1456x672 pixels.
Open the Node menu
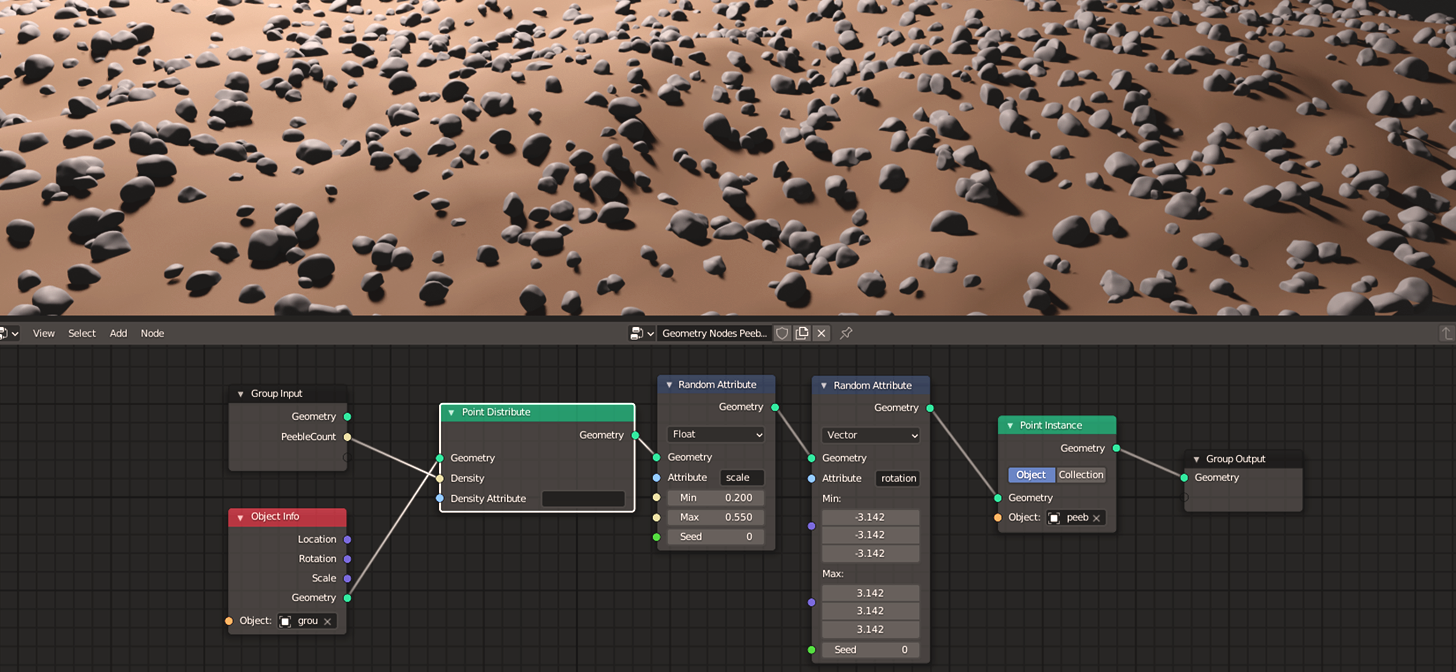(x=152, y=333)
